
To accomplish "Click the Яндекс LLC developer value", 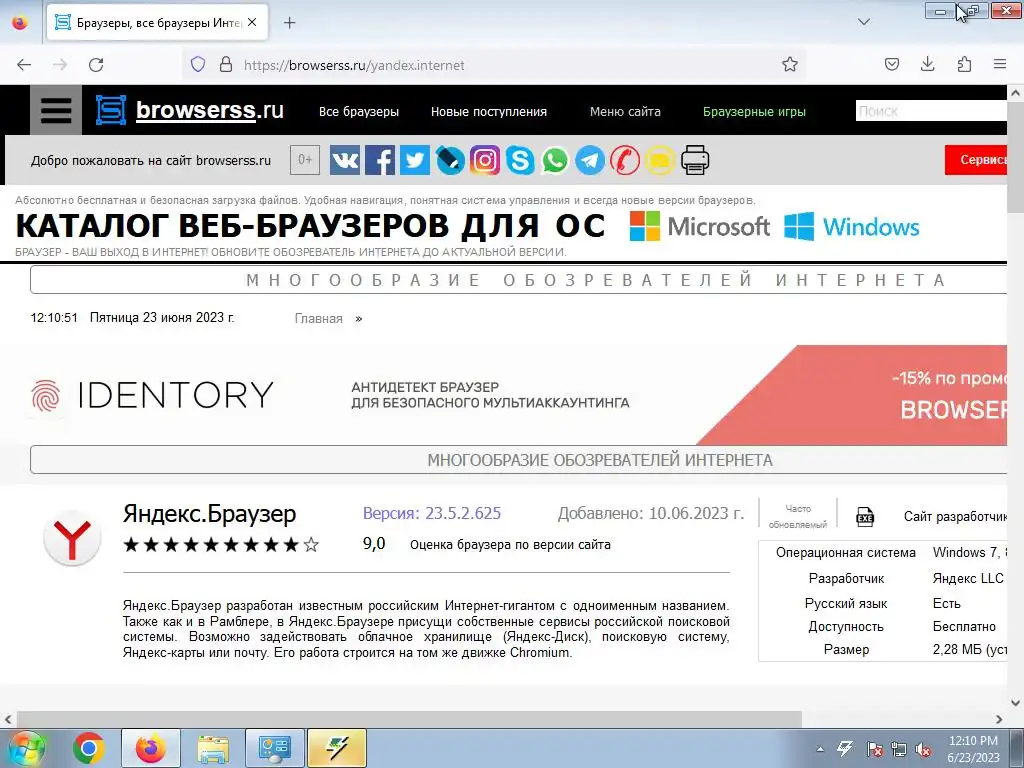I will point(968,579).
